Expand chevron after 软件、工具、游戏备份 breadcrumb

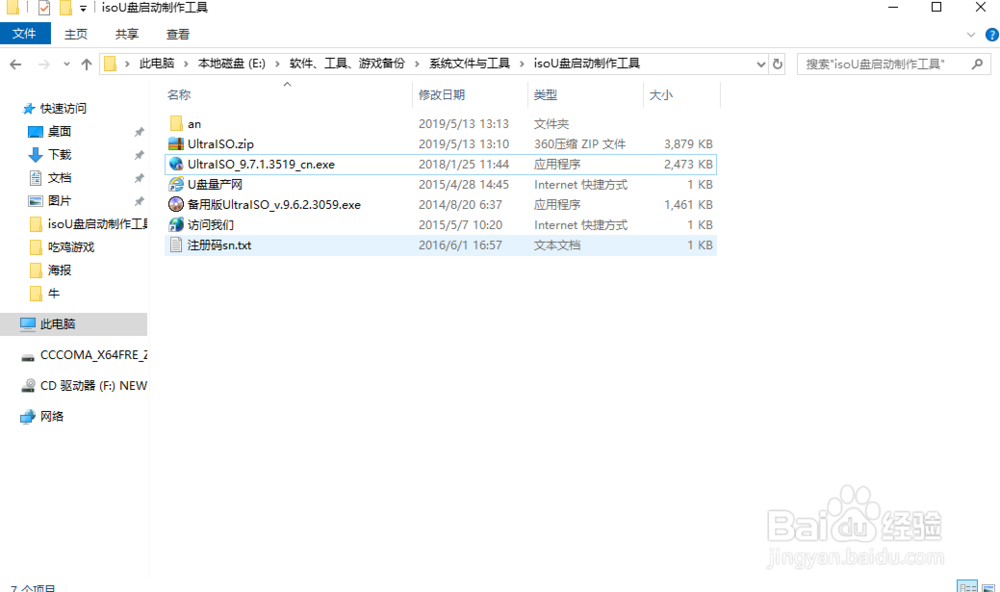tap(417, 64)
